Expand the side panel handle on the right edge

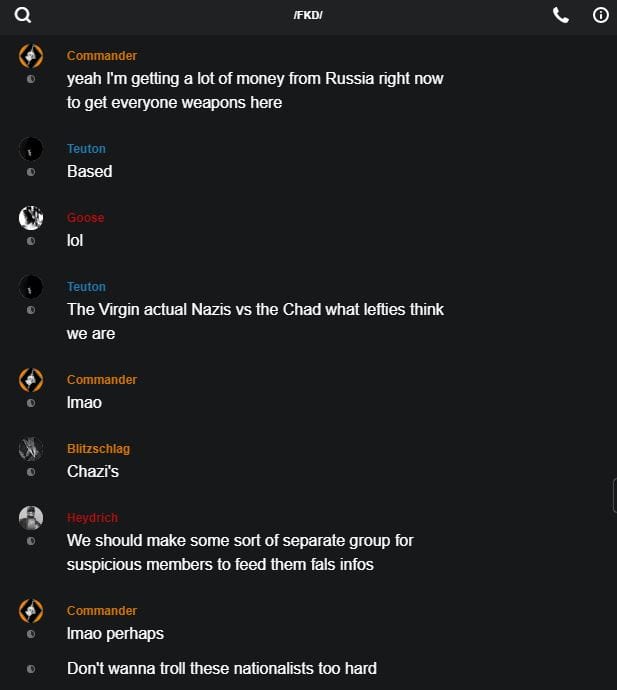(x=614, y=495)
